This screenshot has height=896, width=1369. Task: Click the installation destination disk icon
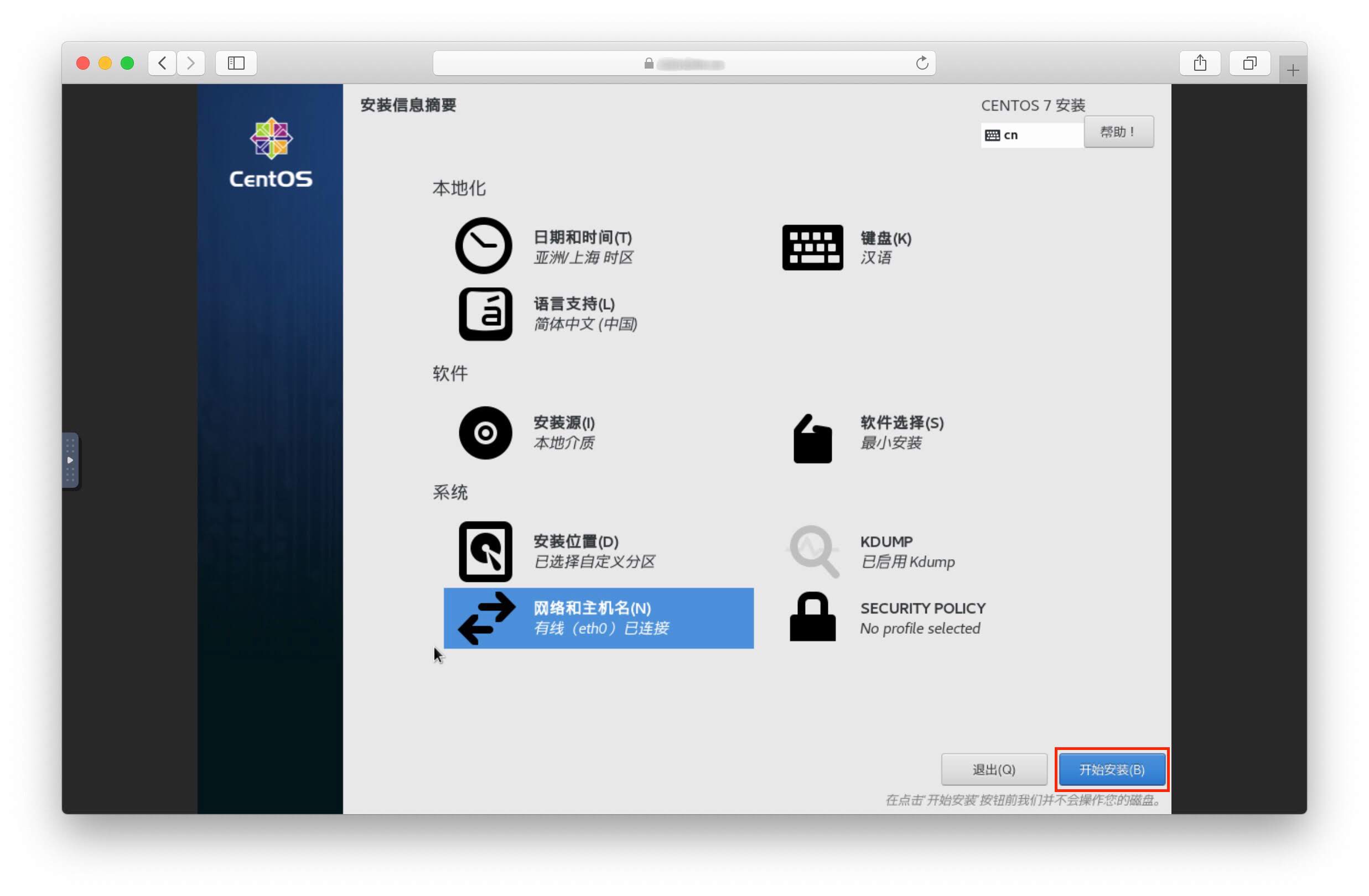click(x=485, y=551)
